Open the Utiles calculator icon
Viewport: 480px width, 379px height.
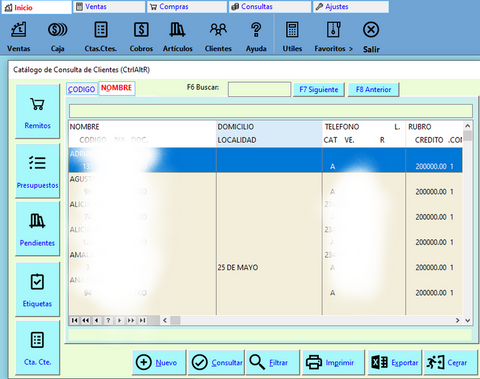[292, 30]
